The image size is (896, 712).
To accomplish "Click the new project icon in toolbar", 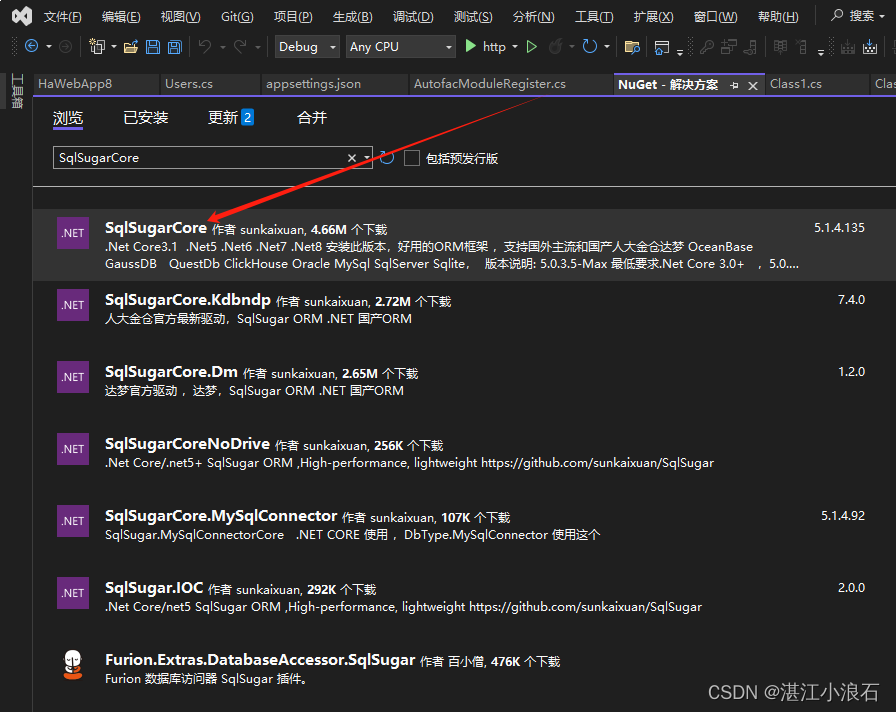I will click(x=97, y=46).
